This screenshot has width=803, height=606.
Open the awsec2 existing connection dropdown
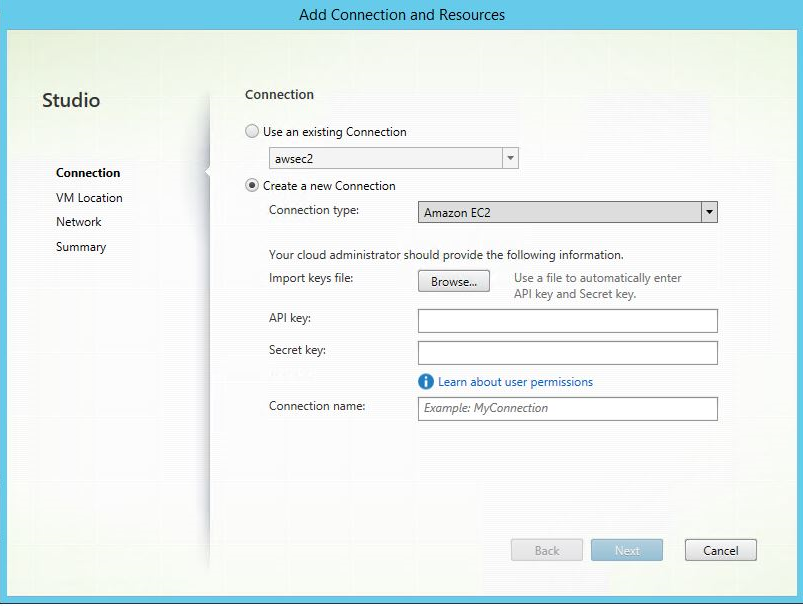coord(510,158)
